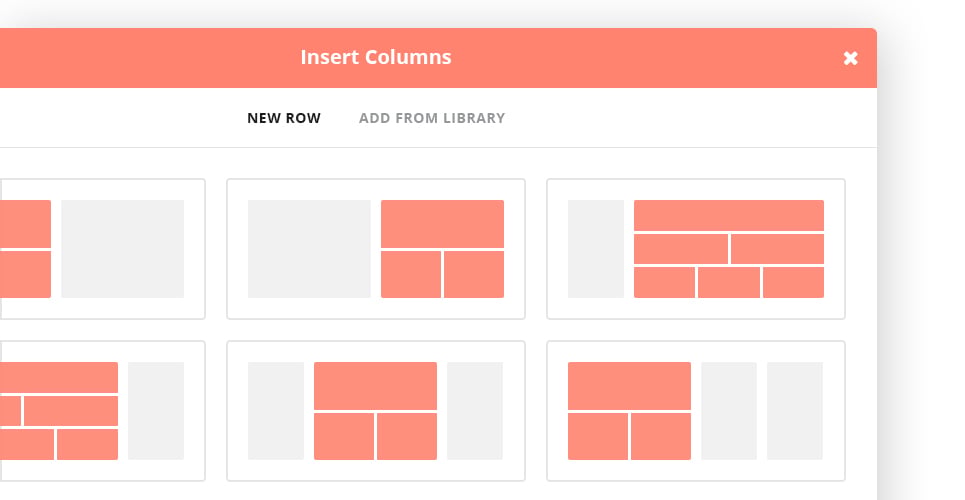Pick layout with orange section between two gray columns
This screenshot has width=965, height=500.
pos(376,411)
